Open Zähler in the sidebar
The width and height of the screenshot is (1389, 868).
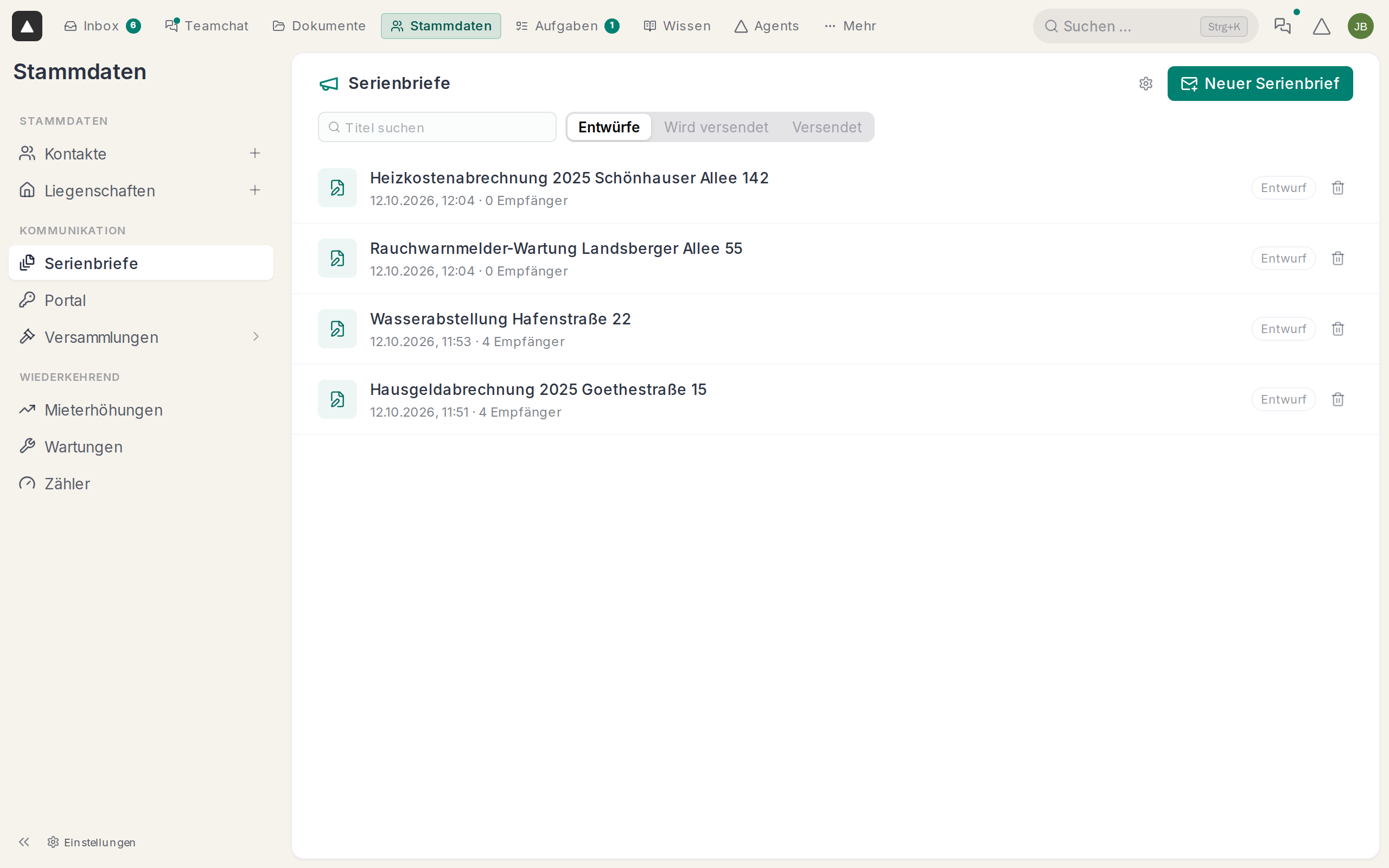(x=141, y=483)
